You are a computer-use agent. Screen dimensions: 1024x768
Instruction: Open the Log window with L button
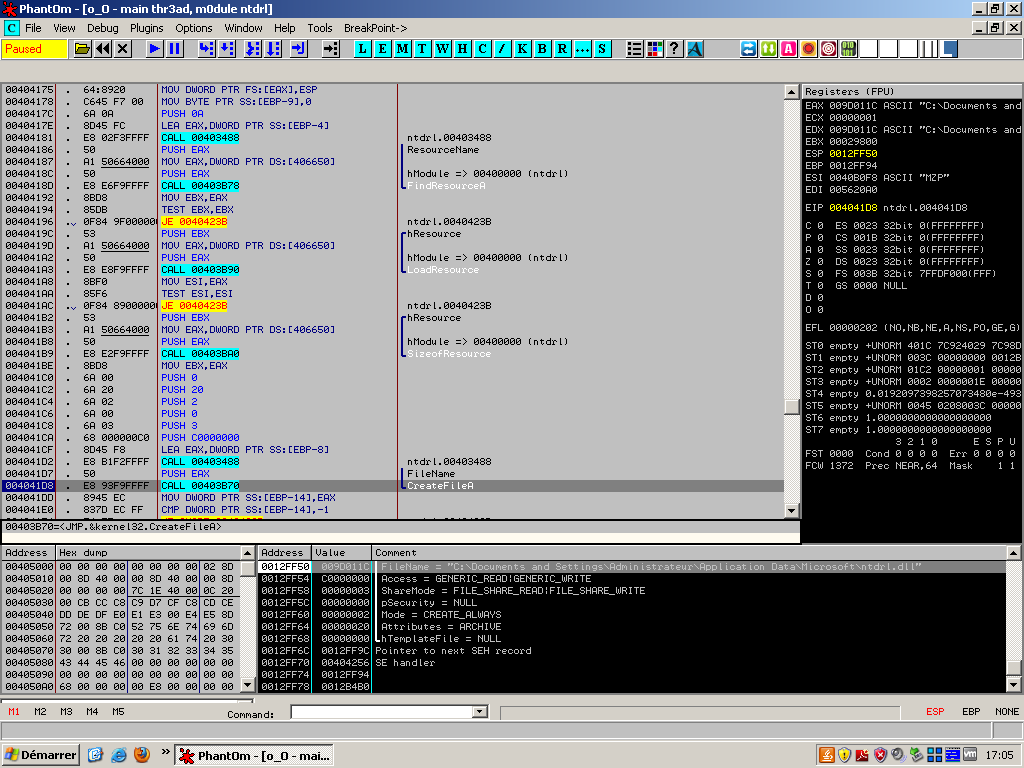362,49
